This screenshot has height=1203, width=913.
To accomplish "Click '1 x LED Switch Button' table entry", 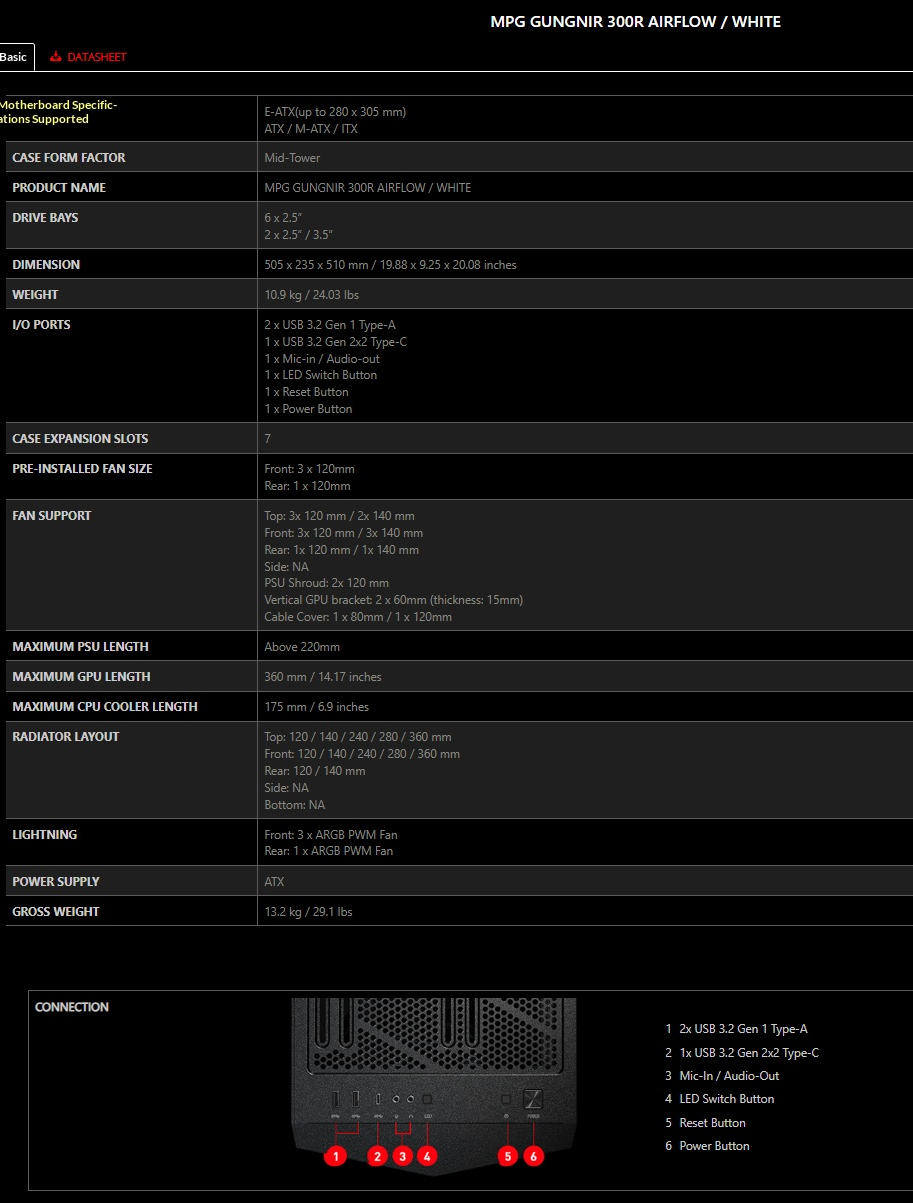I will pyautogui.click(x=321, y=375).
